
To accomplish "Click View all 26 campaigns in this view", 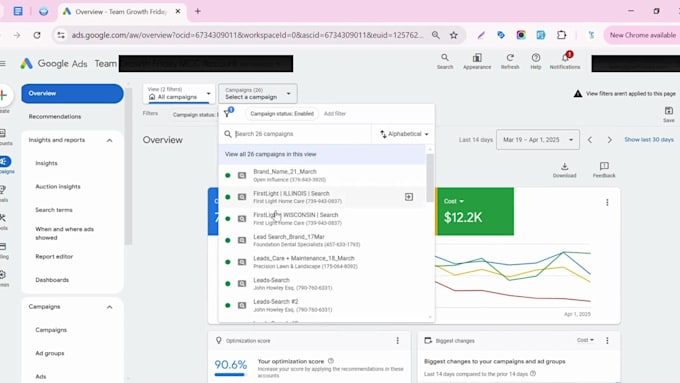I will coord(322,154).
